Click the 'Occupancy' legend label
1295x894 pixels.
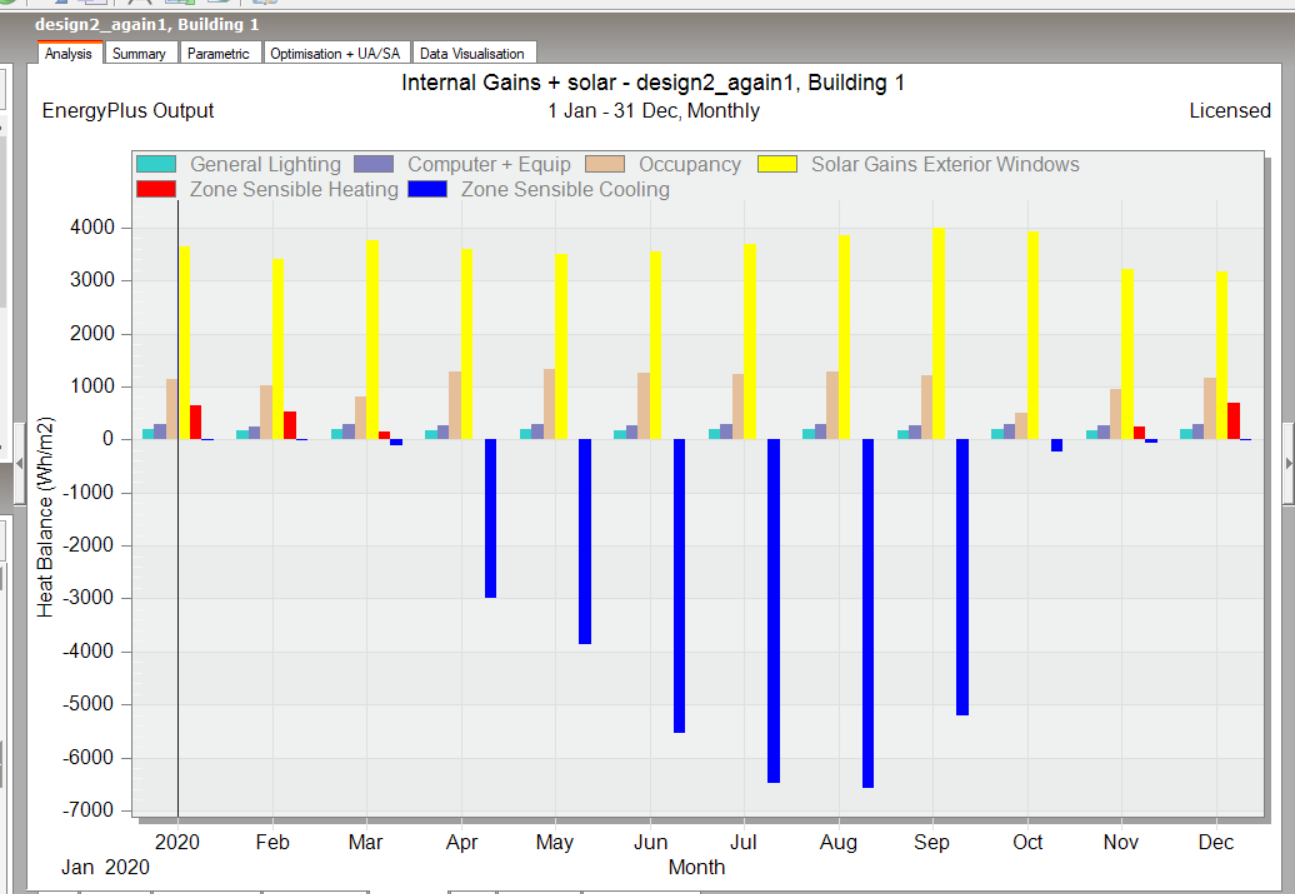point(690,164)
